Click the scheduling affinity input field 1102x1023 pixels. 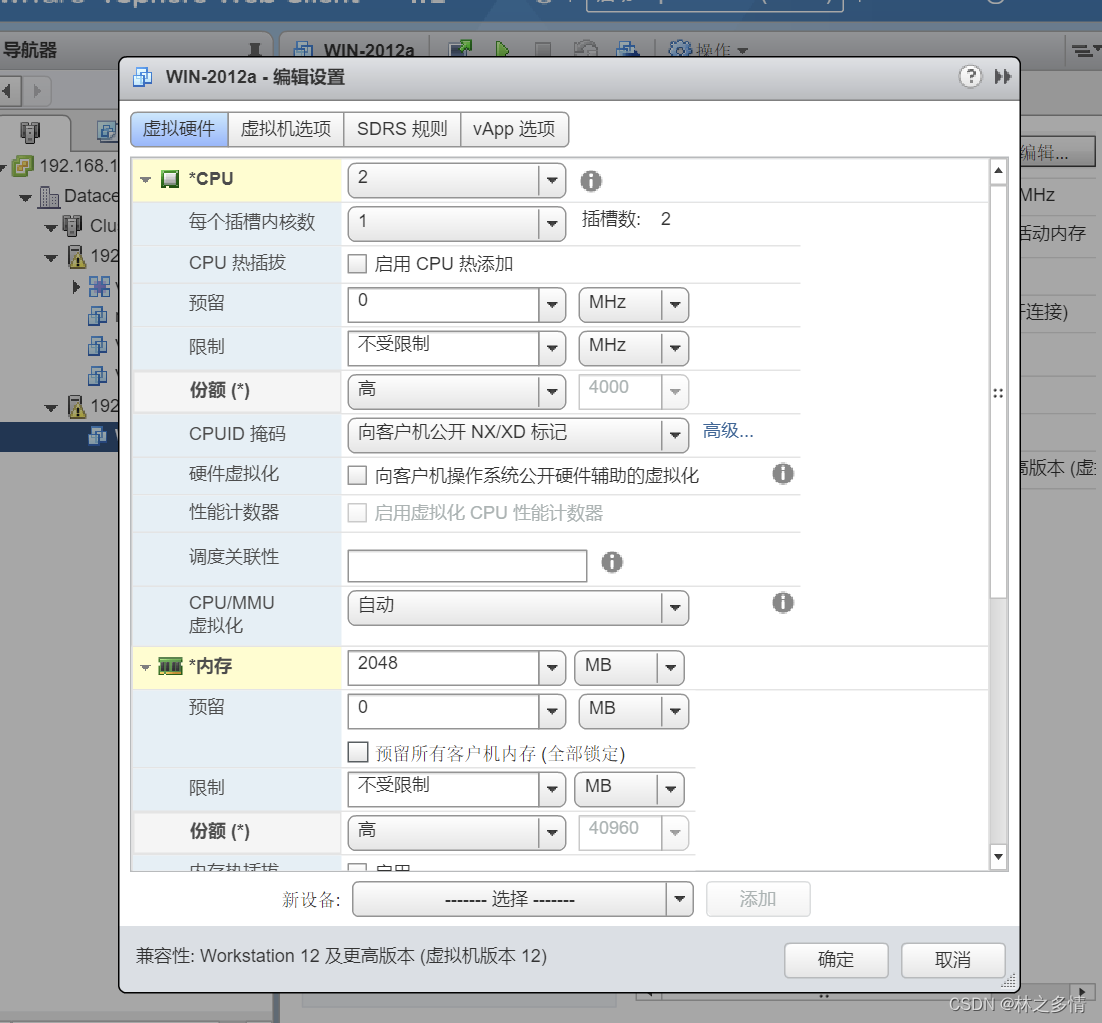click(467, 566)
